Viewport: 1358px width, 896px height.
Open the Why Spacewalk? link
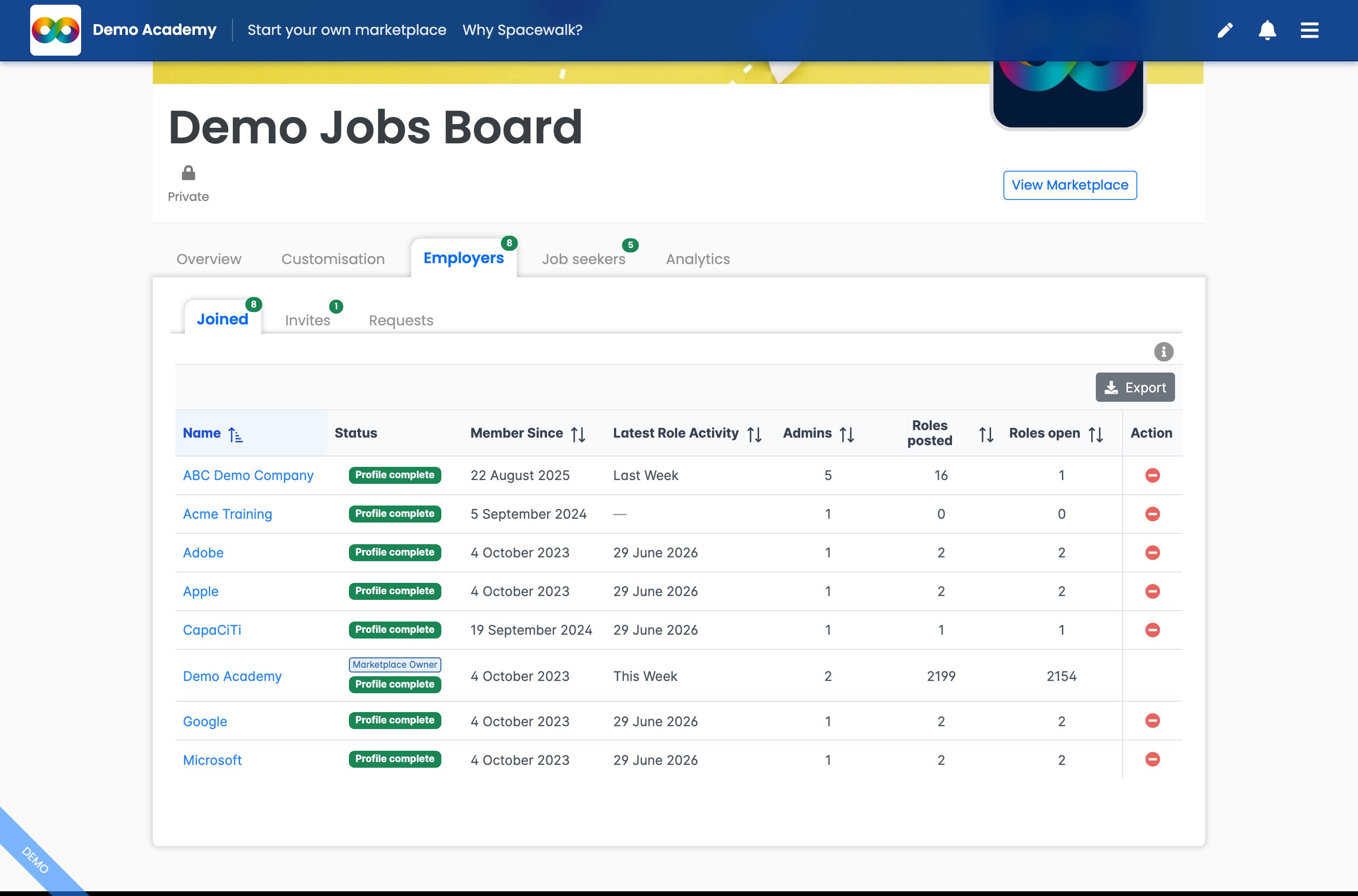tap(522, 30)
